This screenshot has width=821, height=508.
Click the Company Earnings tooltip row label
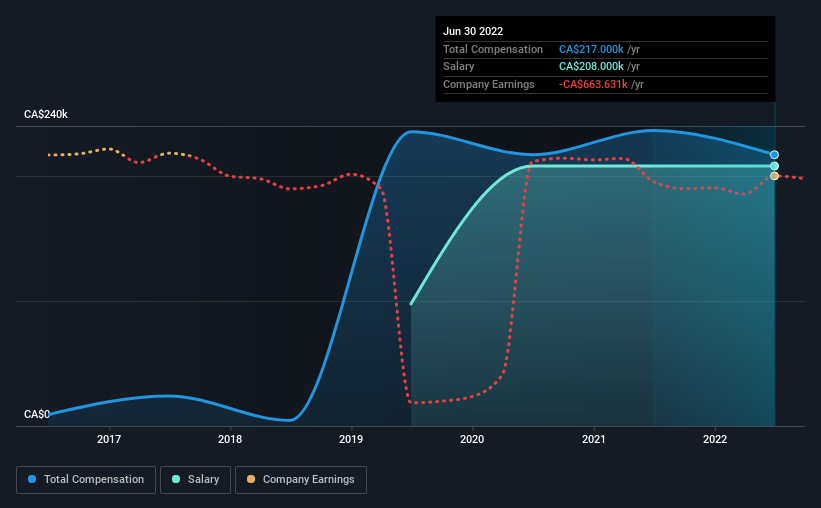tap(489, 84)
